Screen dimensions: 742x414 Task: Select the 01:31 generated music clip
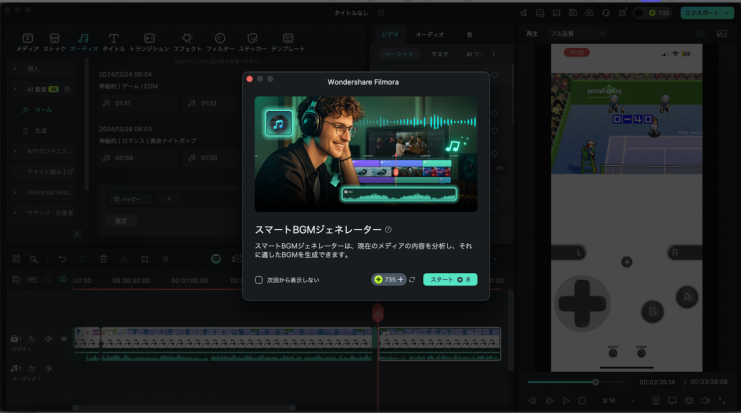point(138,103)
